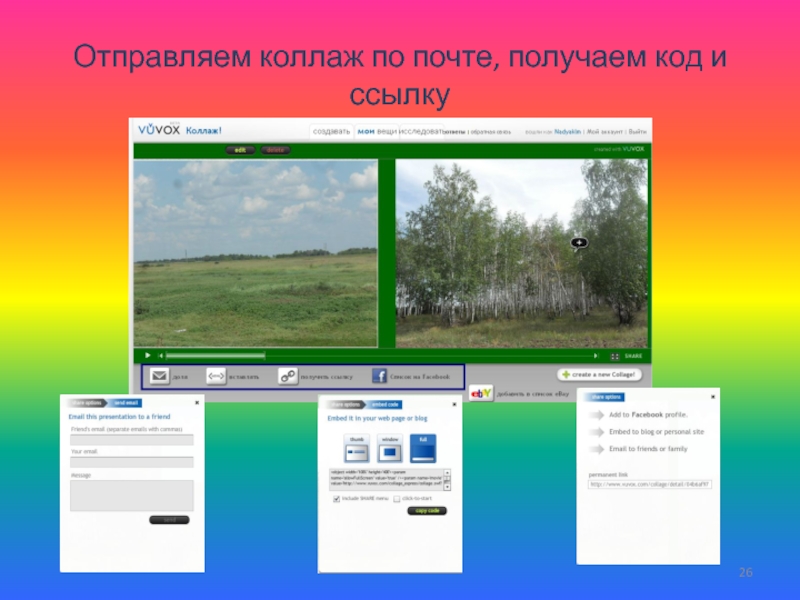Click the copy code button
The height and width of the screenshot is (600, 800).
click(x=427, y=511)
